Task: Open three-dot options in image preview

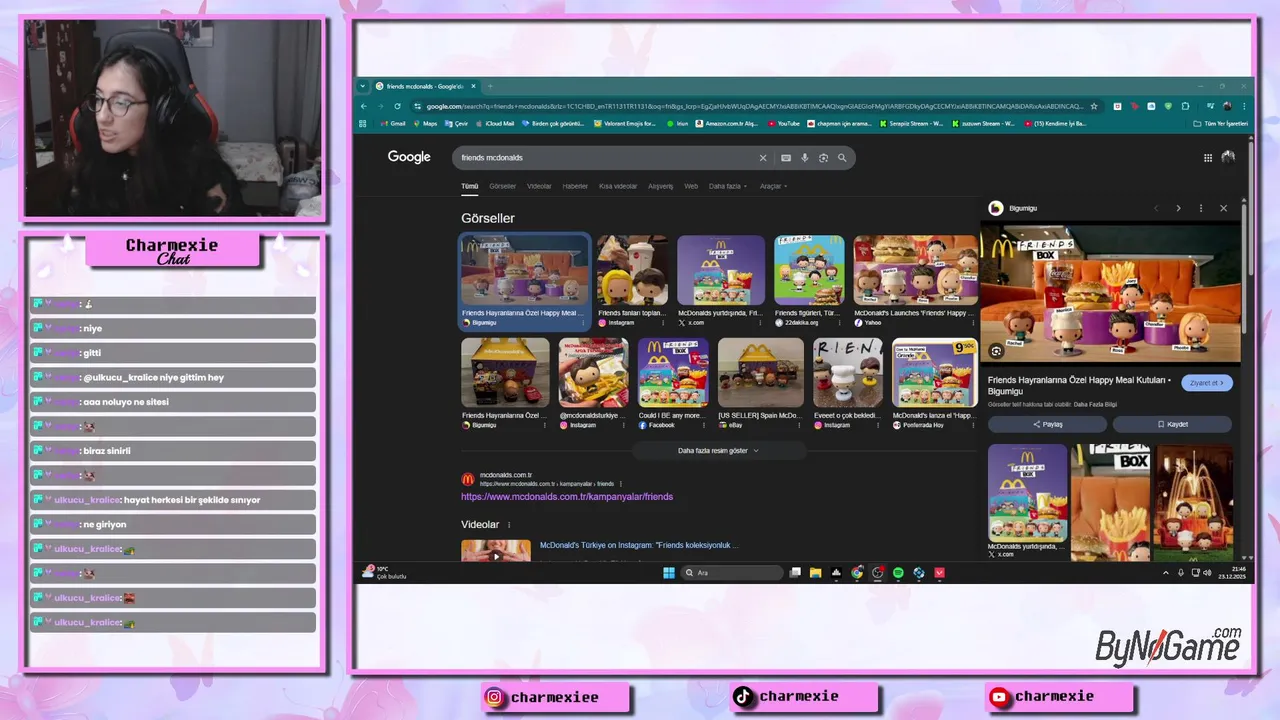Action: click(x=1201, y=208)
